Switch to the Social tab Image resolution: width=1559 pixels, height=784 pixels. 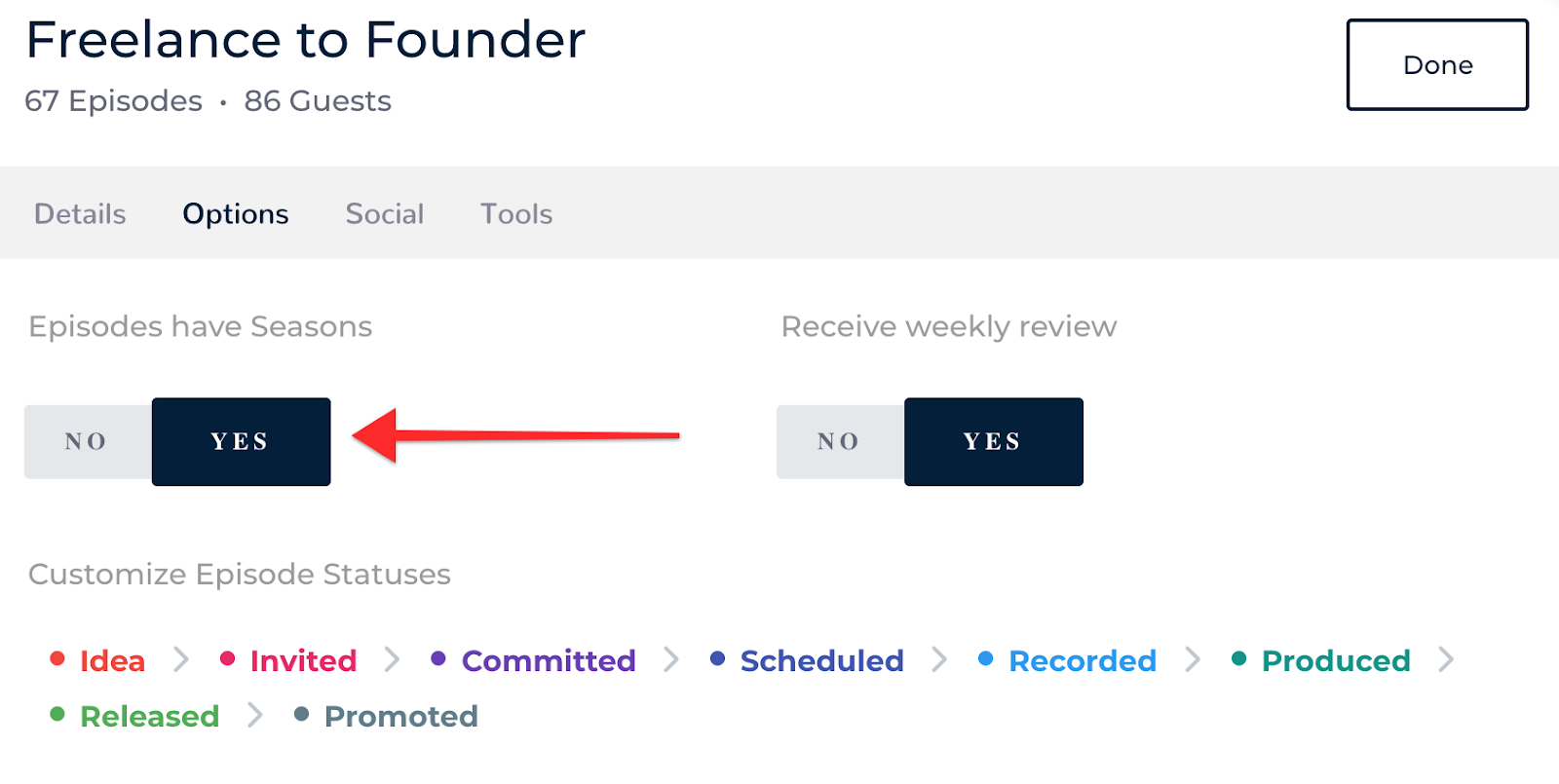(385, 214)
